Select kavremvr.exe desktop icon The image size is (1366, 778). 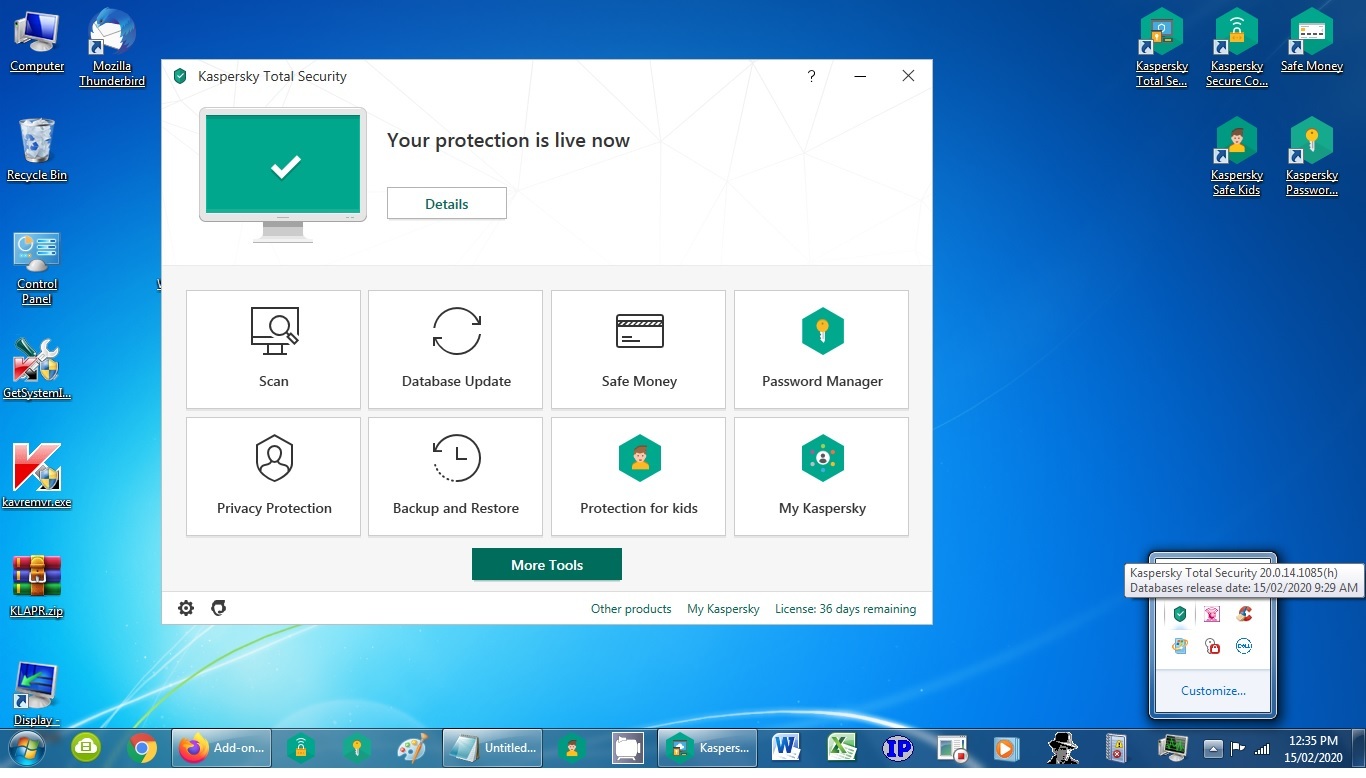37,476
